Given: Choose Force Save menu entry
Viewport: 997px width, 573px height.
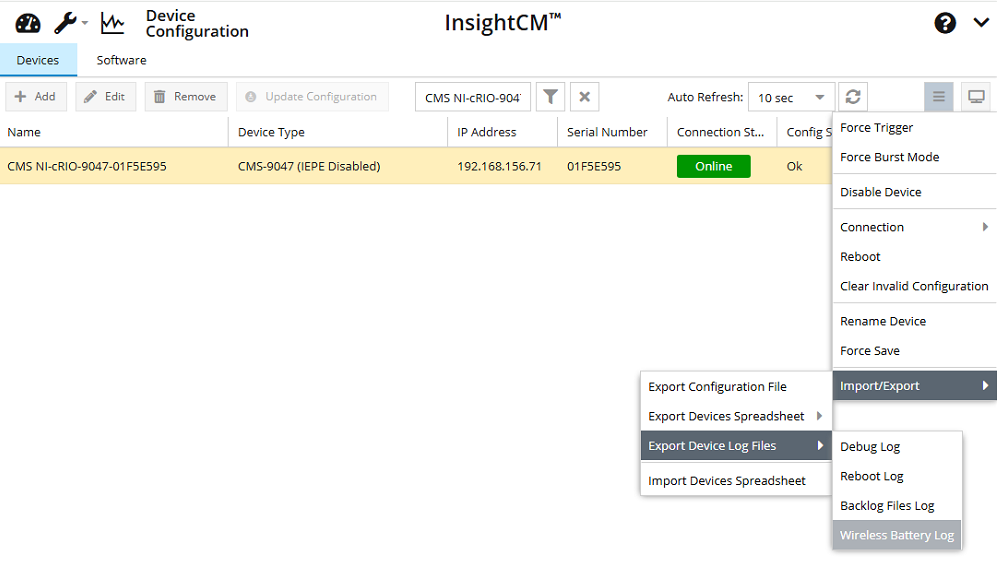Looking at the screenshot, I should pyautogui.click(x=914, y=350).
